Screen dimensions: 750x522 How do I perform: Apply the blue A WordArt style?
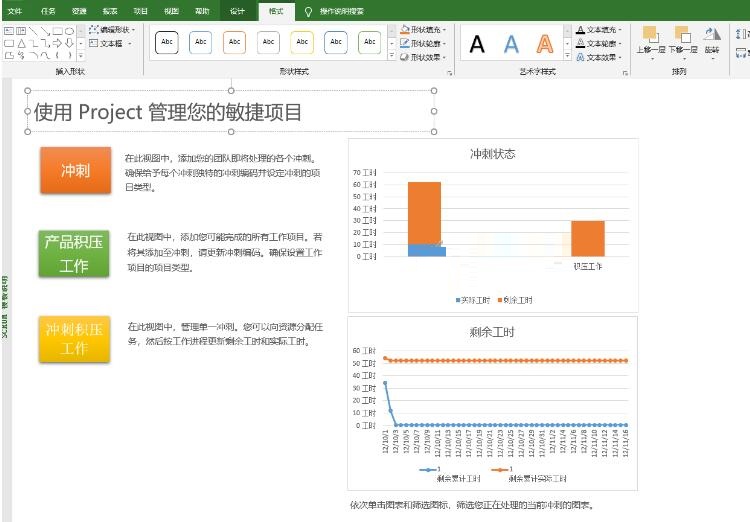point(511,44)
